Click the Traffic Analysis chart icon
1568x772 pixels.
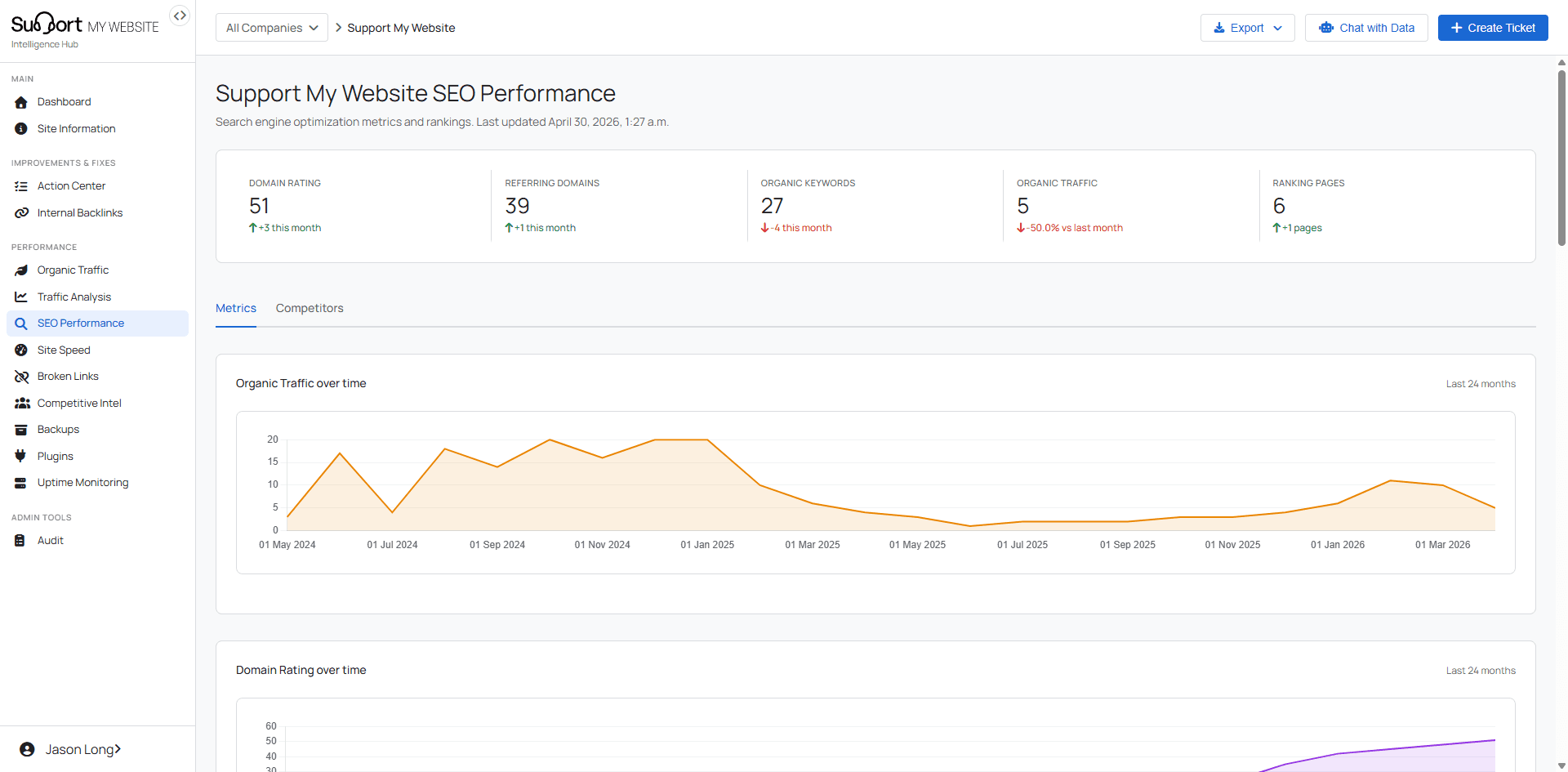pyautogui.click(x=21, y=297)
